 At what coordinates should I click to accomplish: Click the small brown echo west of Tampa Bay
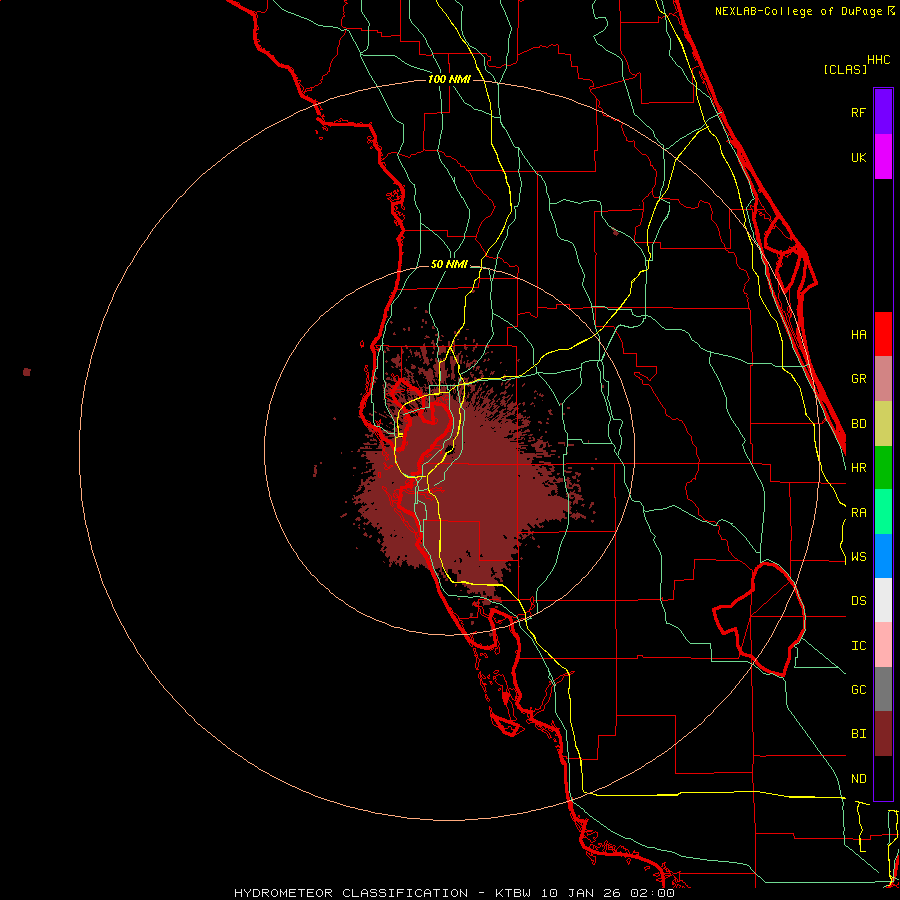(315, 471)
